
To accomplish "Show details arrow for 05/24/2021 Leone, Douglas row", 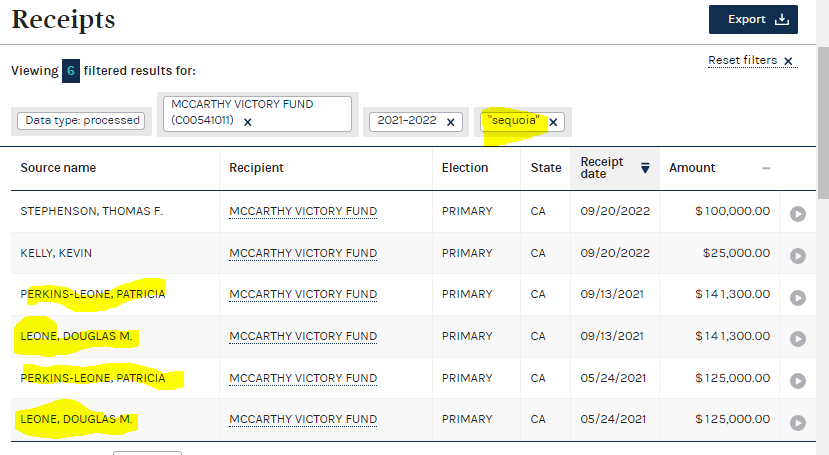I will (798, 423).
